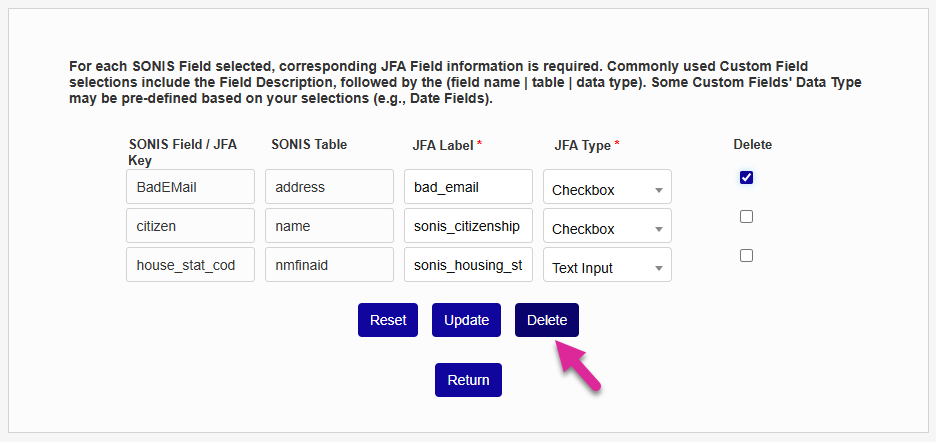Select the citizen SONIS Field box
This screenshot has width=936, height=442.
pos(191,226)
